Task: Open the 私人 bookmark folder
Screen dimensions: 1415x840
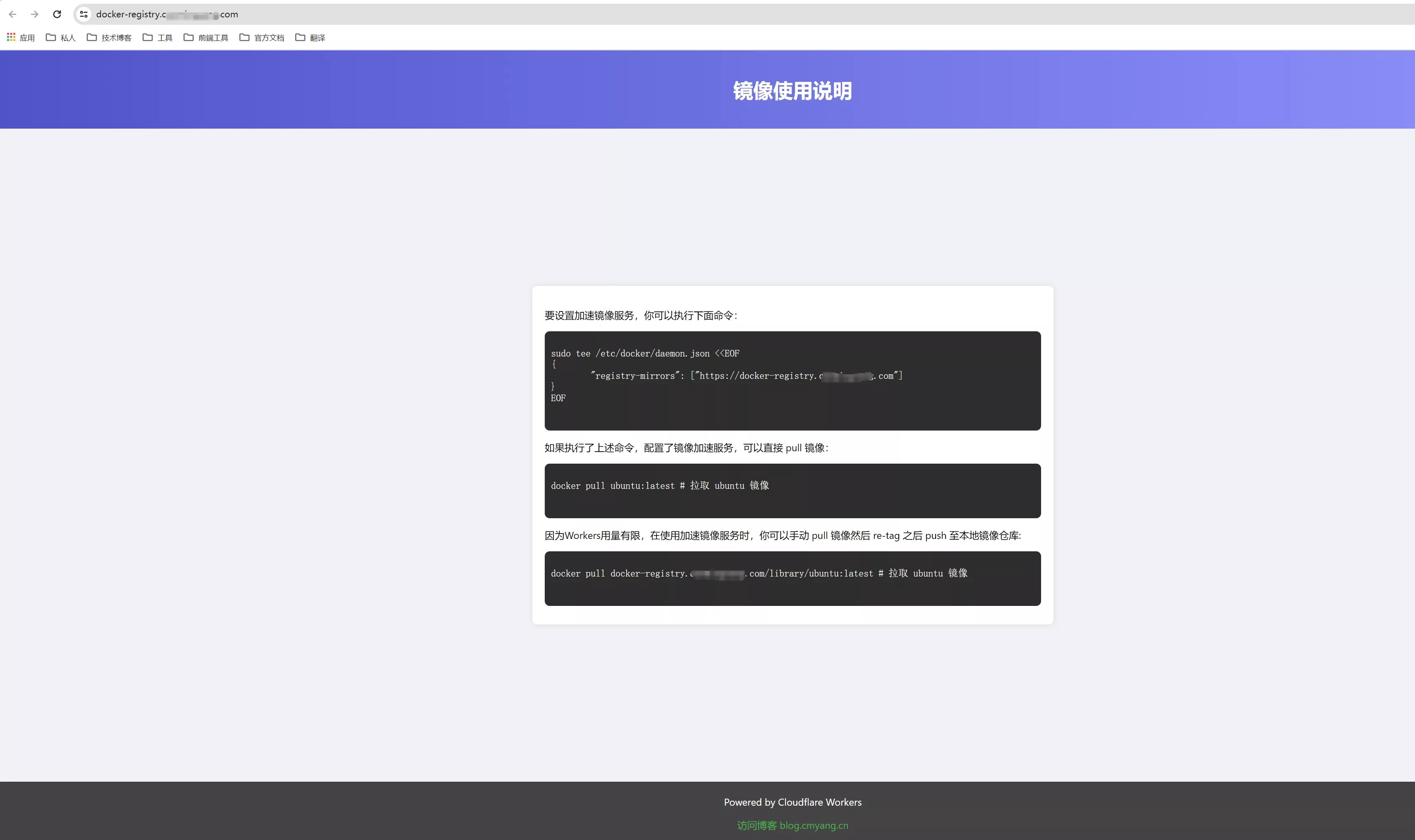Action: tap(60, 37)
